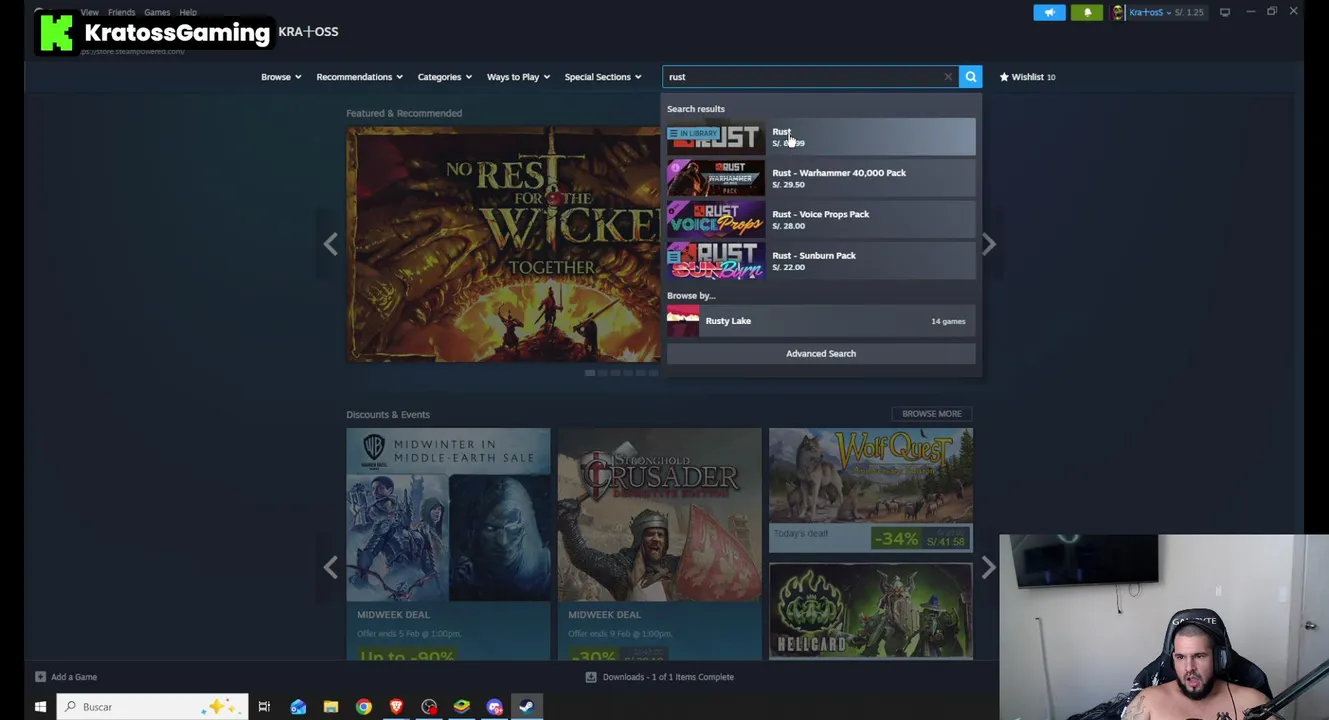
Task: Open Midwinter in Middle-earth Sale card
Action: 448,545
